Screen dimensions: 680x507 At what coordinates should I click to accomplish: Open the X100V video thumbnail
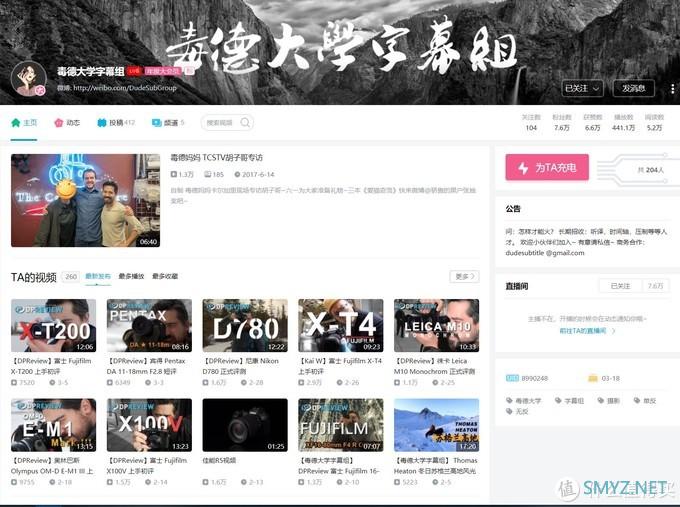[x=149, y=425]
